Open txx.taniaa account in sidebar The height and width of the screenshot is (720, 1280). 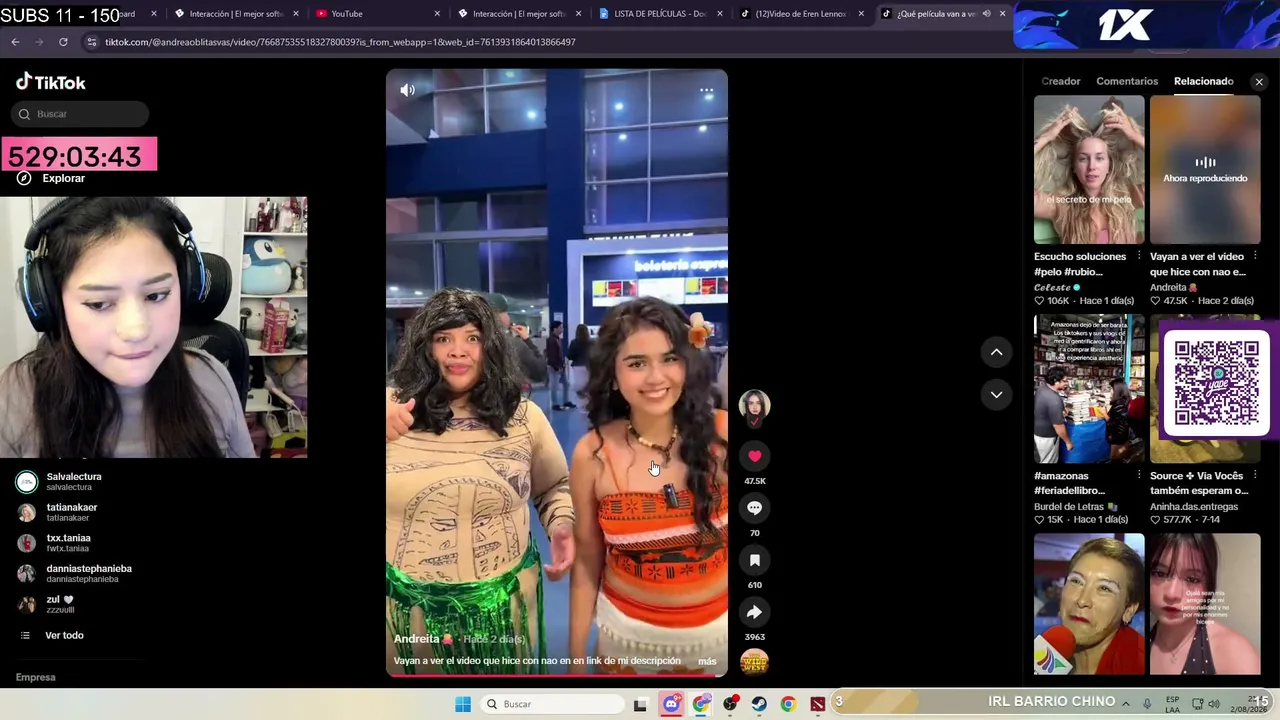(x=68, y=543)
